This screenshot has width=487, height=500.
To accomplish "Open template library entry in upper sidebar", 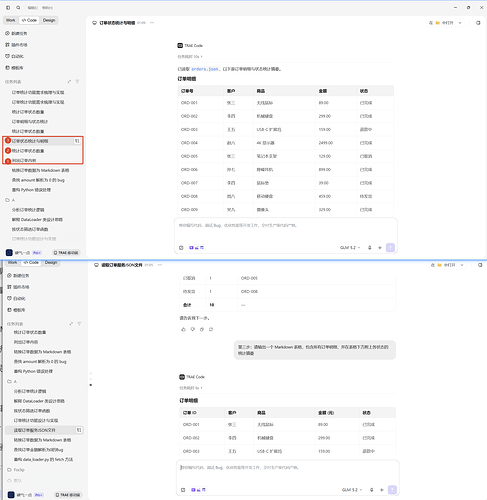I will (14, 68).
